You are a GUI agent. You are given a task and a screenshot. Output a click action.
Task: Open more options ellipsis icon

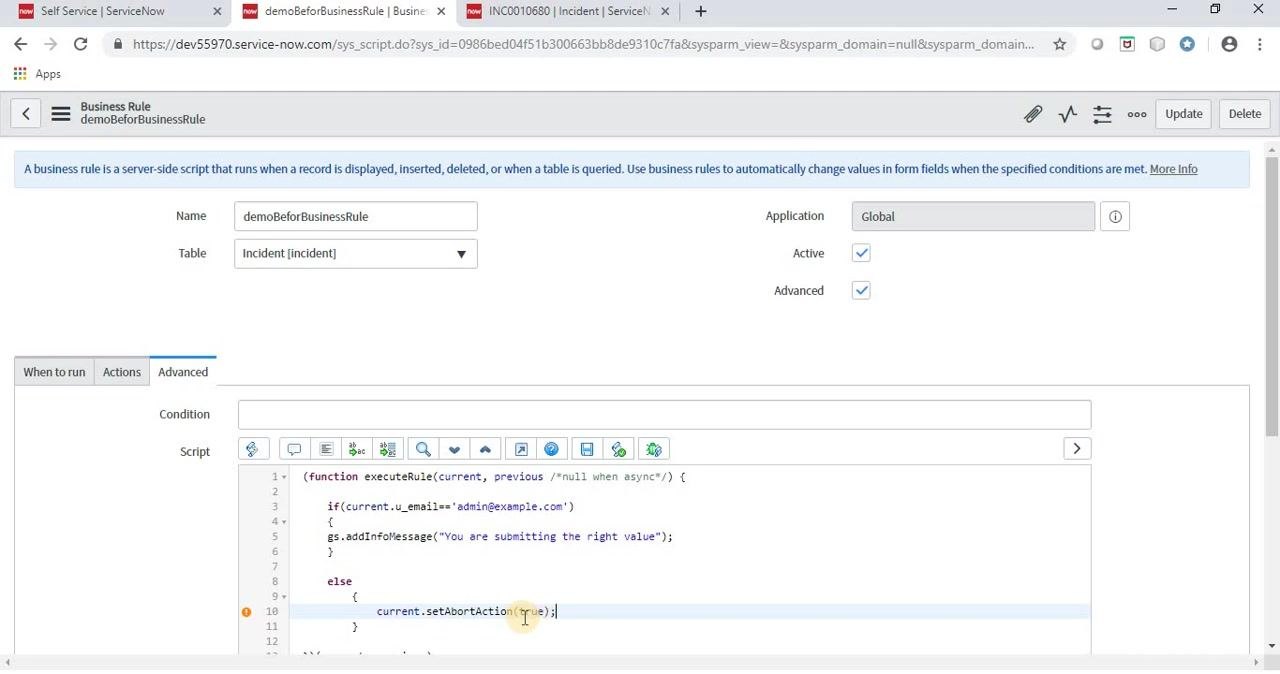(x=1137, y=114)
